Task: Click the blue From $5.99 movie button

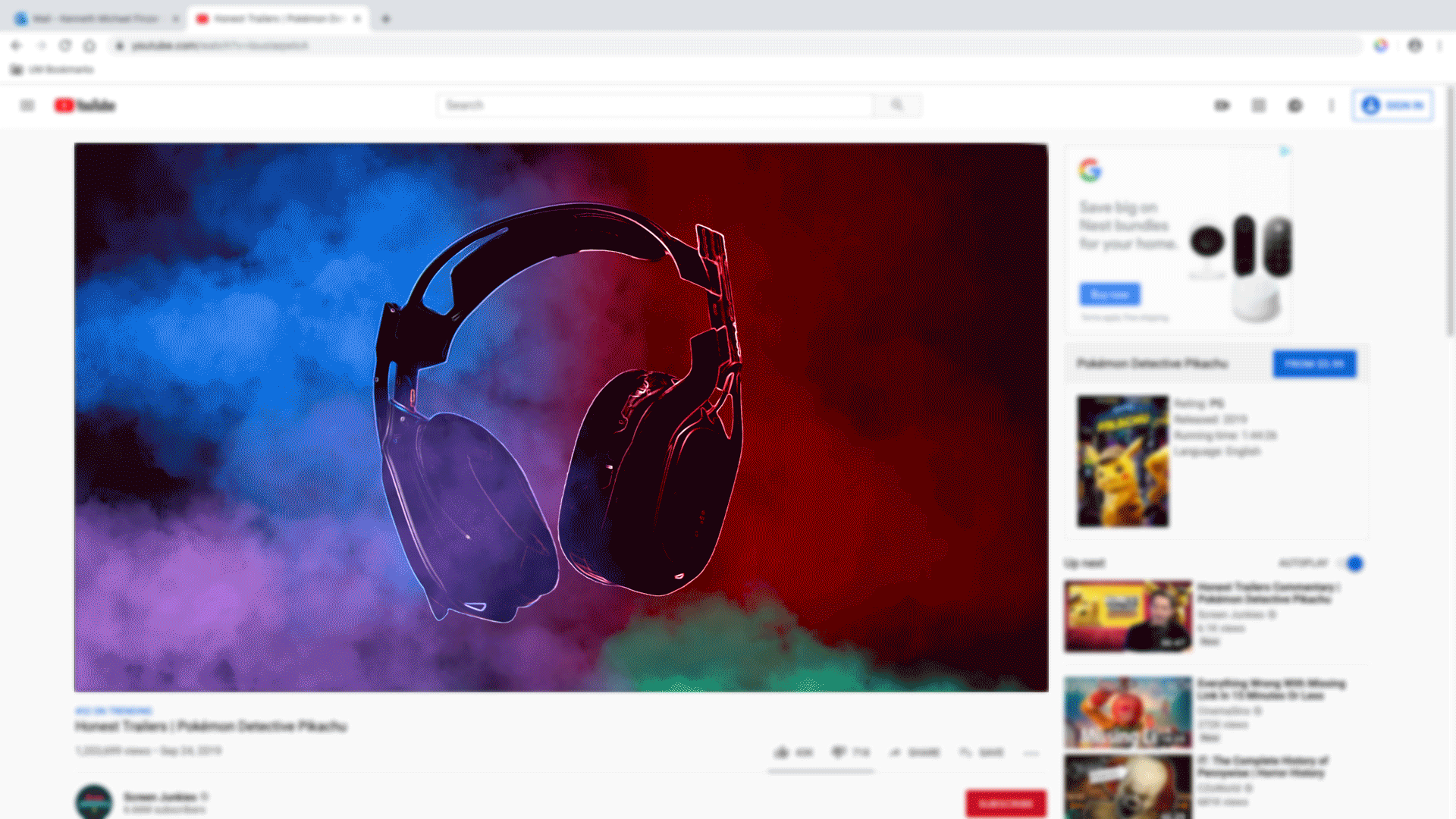Action: (x=1314, y=364)
